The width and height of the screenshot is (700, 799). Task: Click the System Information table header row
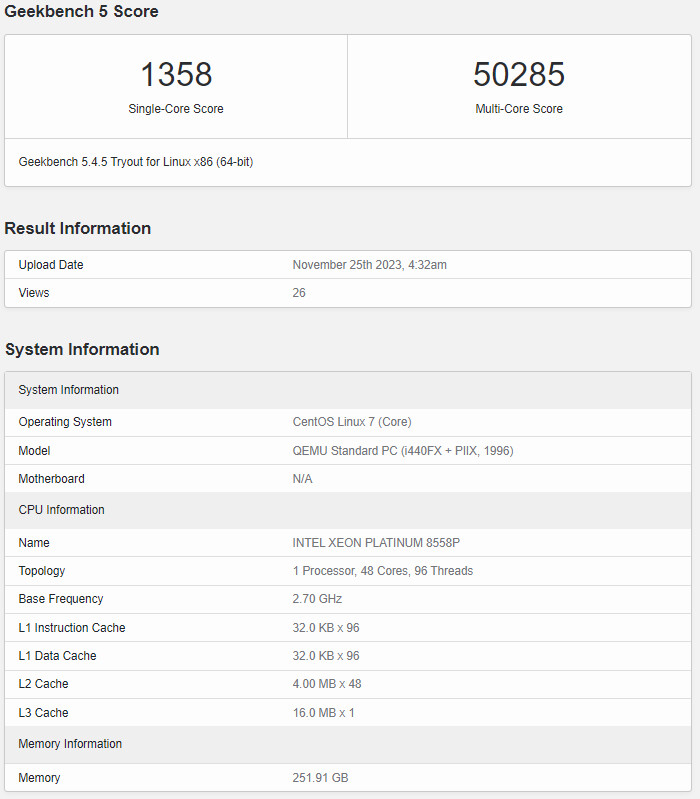click(x=348, y=390)
